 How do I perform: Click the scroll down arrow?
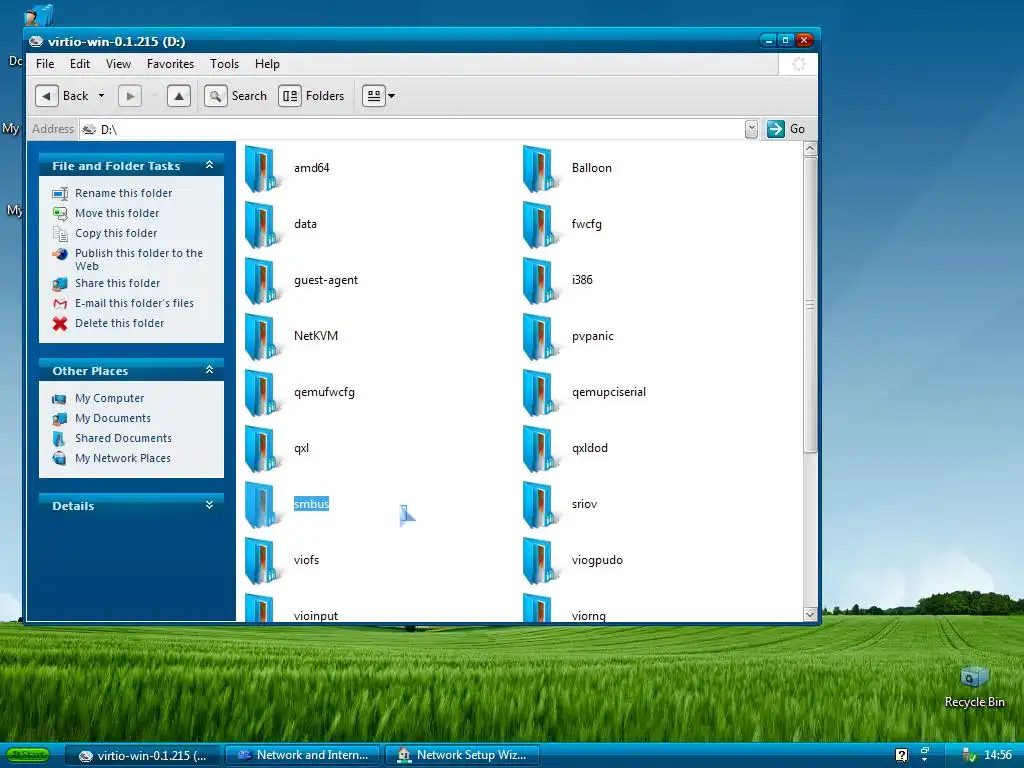(810, 615)
